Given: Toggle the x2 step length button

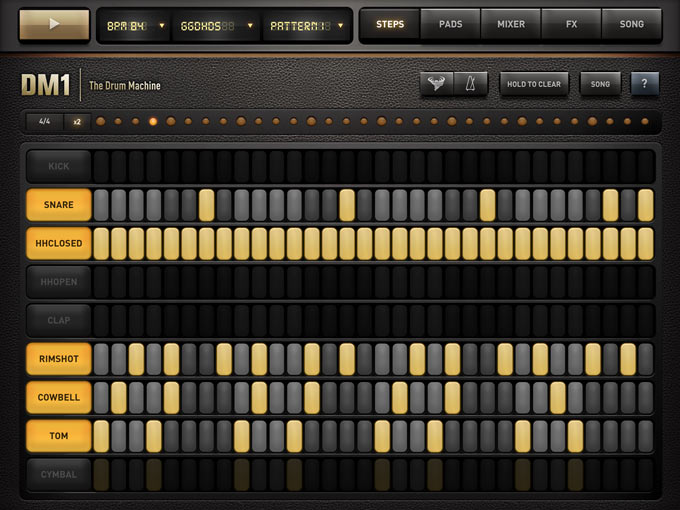Looking at the screenshot, I should (x=77, y=121).
